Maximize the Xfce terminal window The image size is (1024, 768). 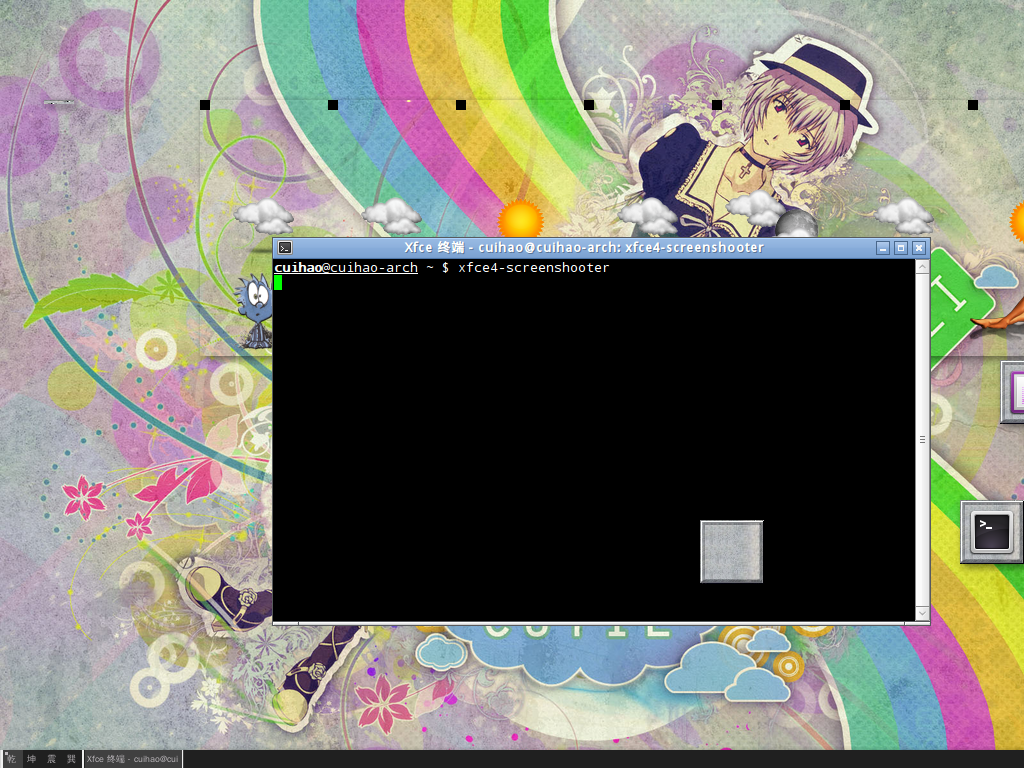tap(901, 248)
